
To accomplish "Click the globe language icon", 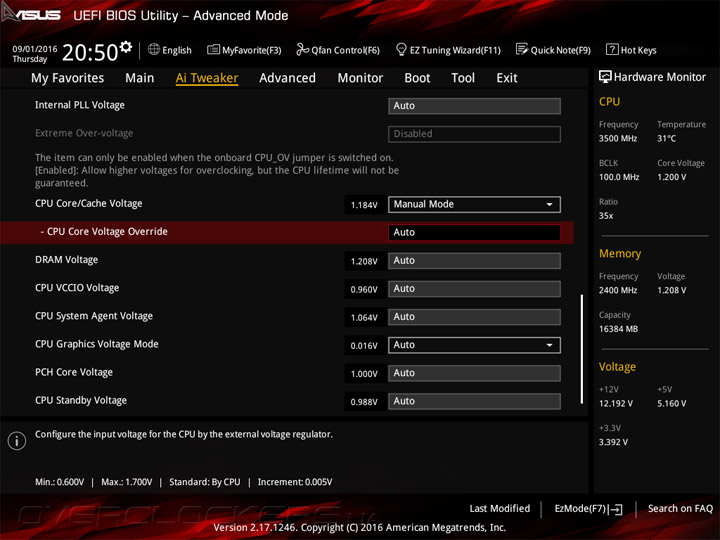I will click(x=154, y=49).
